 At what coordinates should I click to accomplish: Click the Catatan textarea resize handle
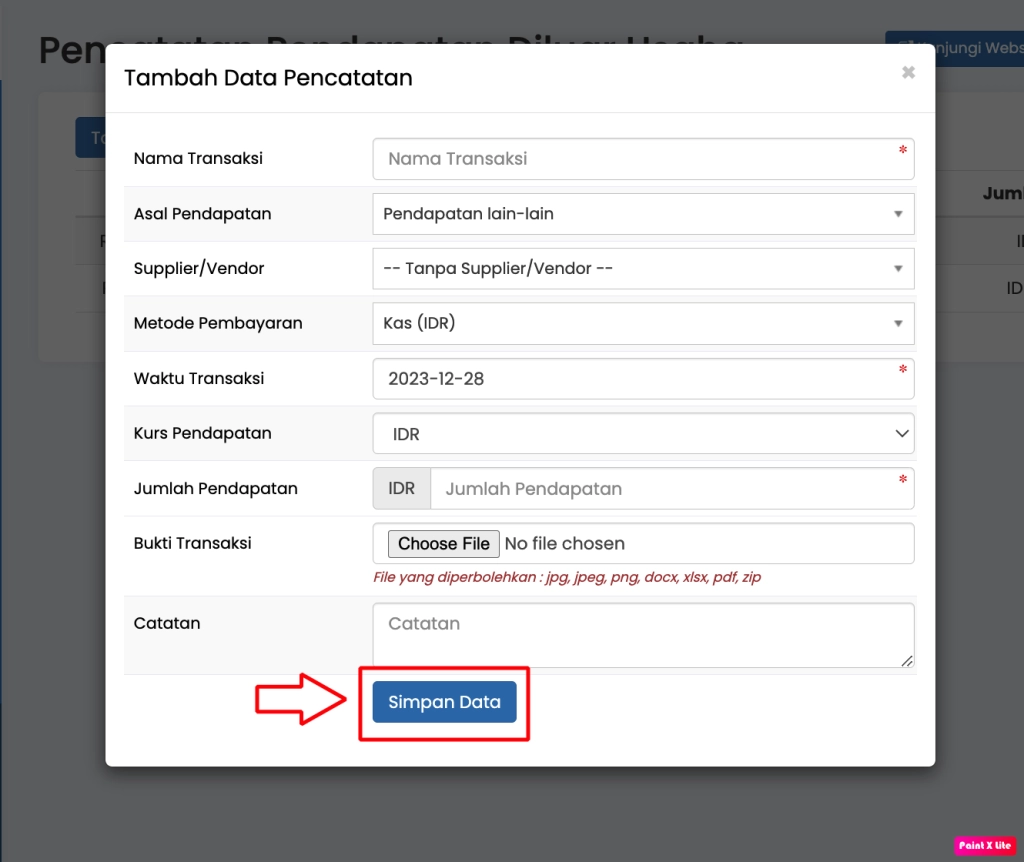907,660
